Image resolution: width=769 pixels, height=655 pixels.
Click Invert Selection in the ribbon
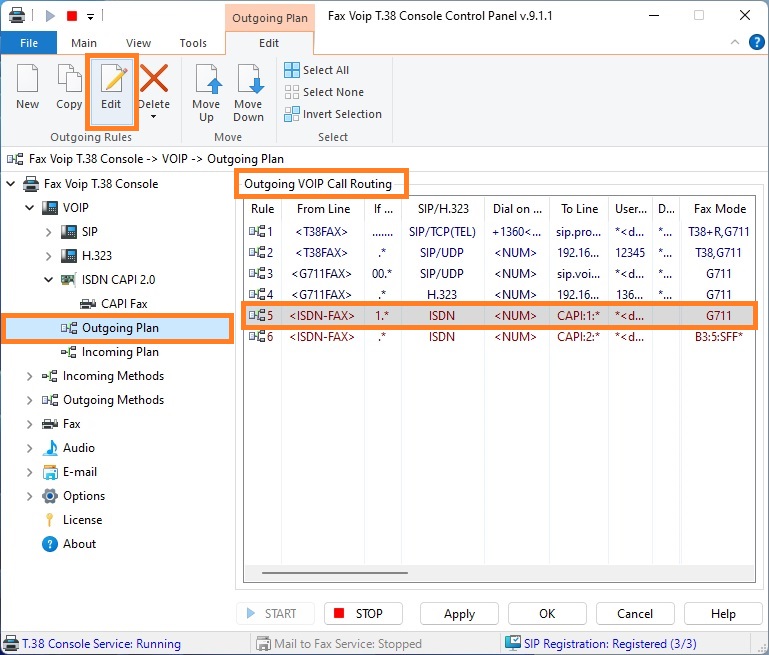point(333,114)
